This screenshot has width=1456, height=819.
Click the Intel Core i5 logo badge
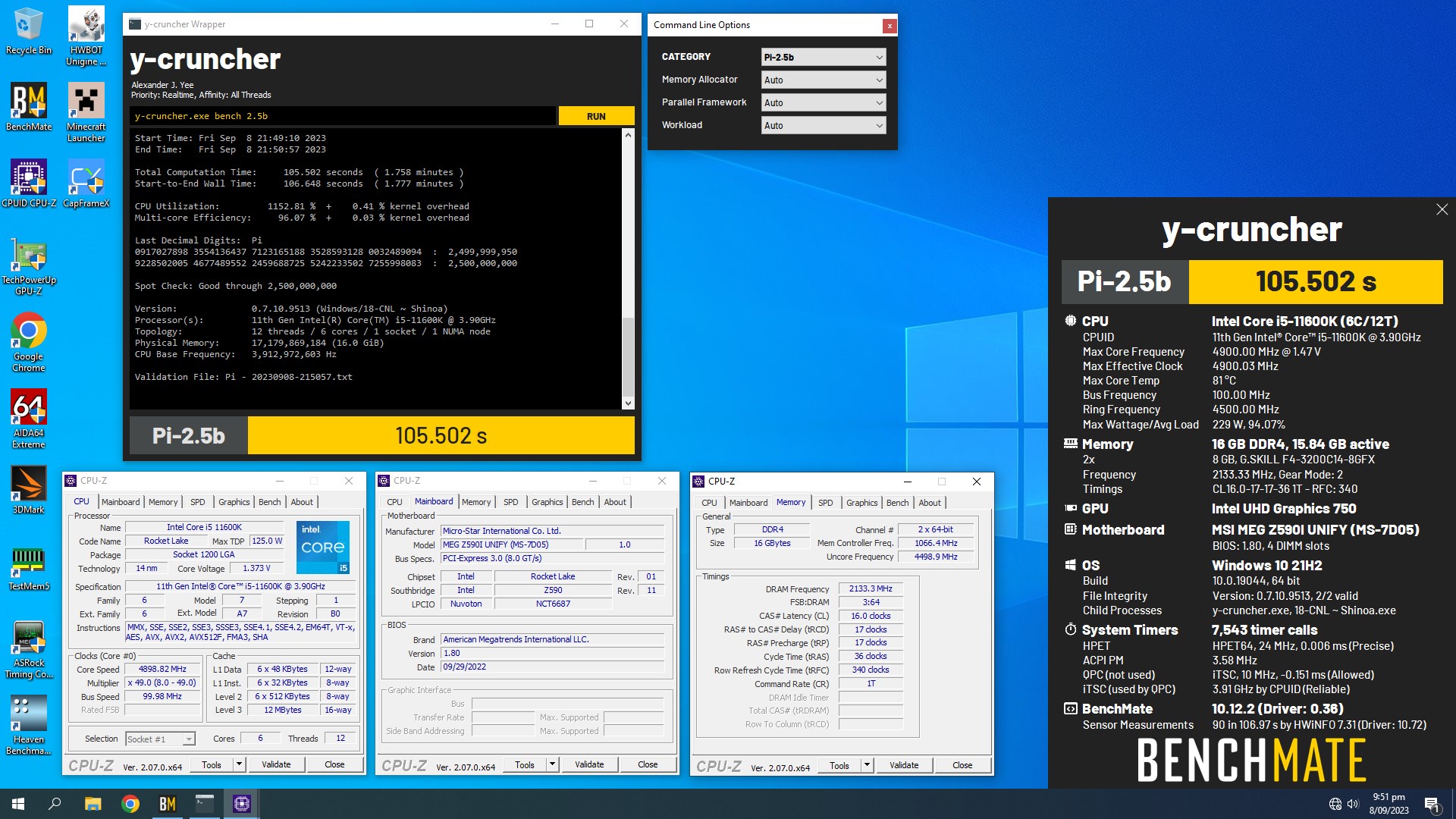(323, 547)
